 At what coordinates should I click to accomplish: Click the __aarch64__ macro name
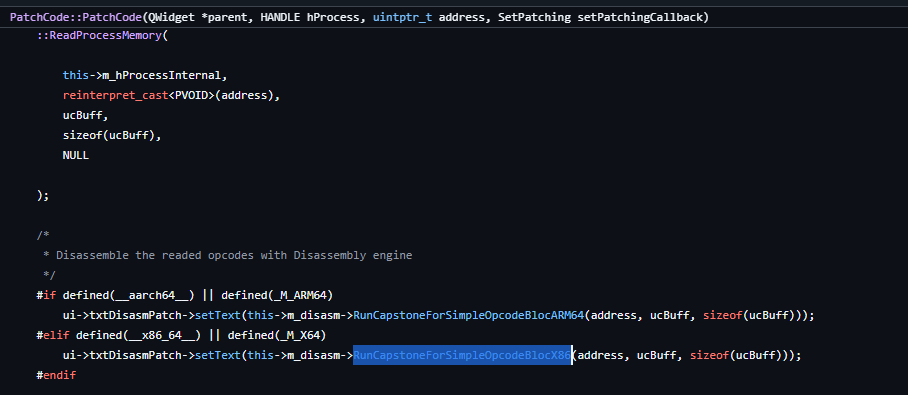point(152,295)
